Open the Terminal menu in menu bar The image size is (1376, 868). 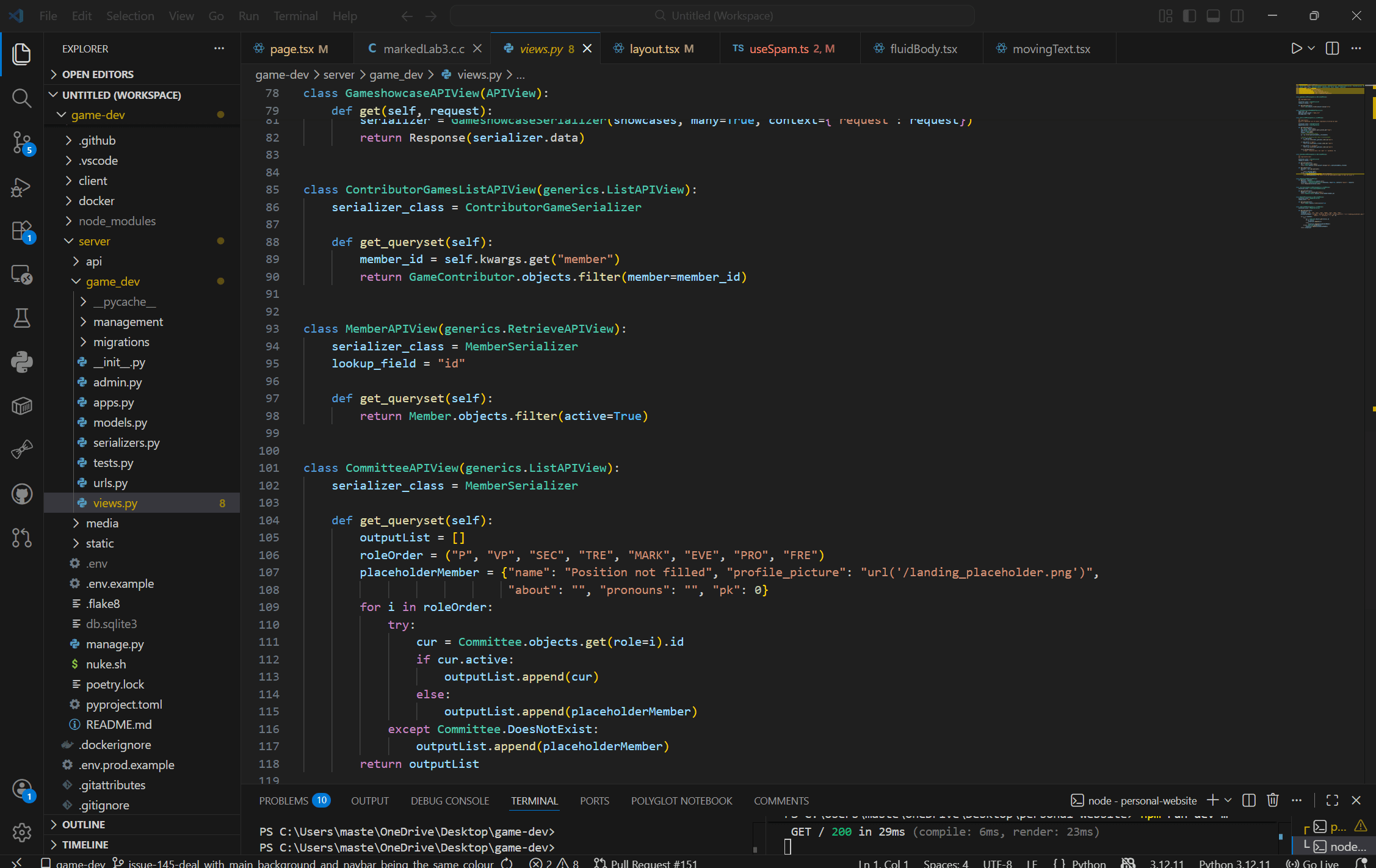coord(295,16)
